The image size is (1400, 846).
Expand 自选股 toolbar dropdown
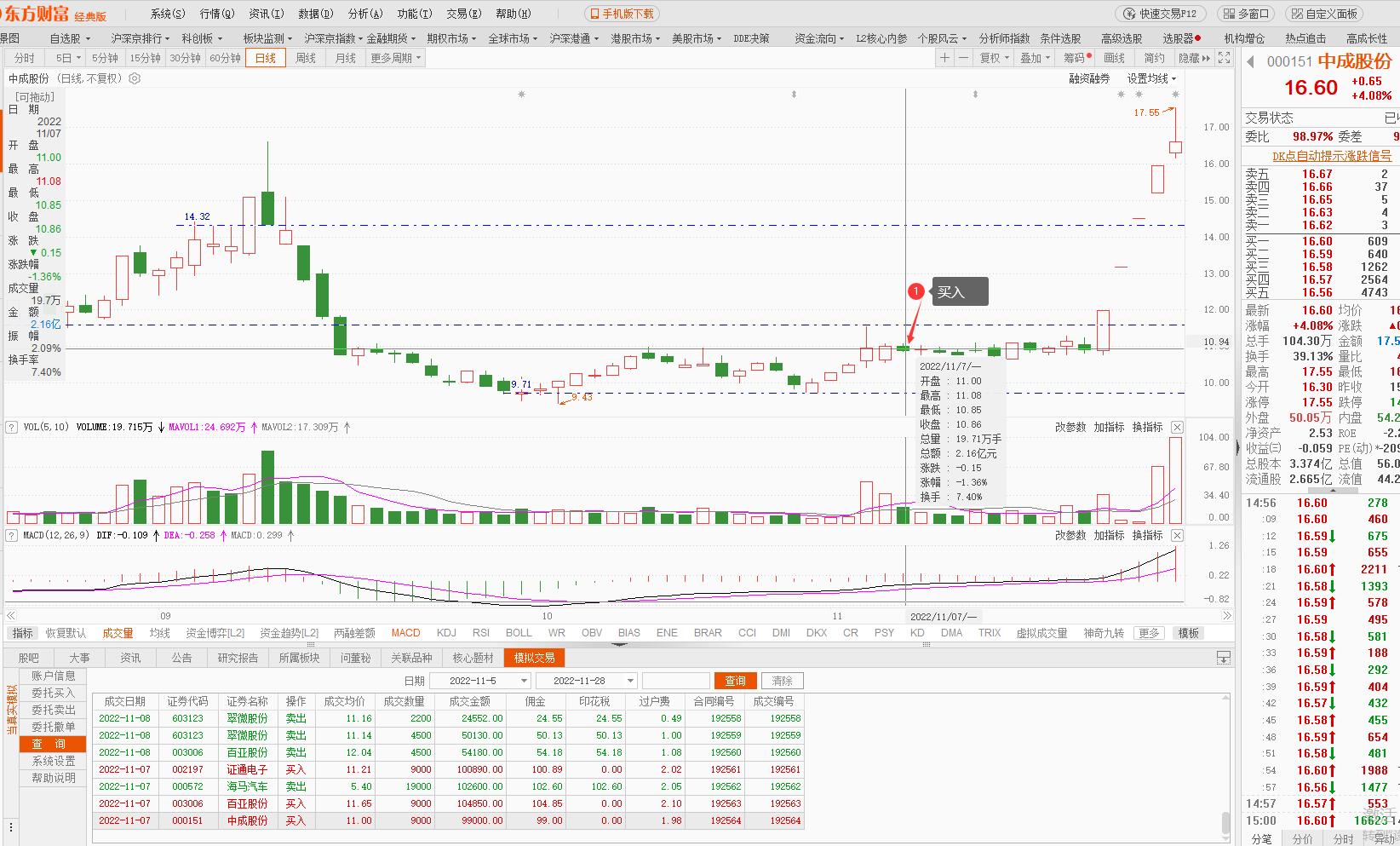pos(69,38)
